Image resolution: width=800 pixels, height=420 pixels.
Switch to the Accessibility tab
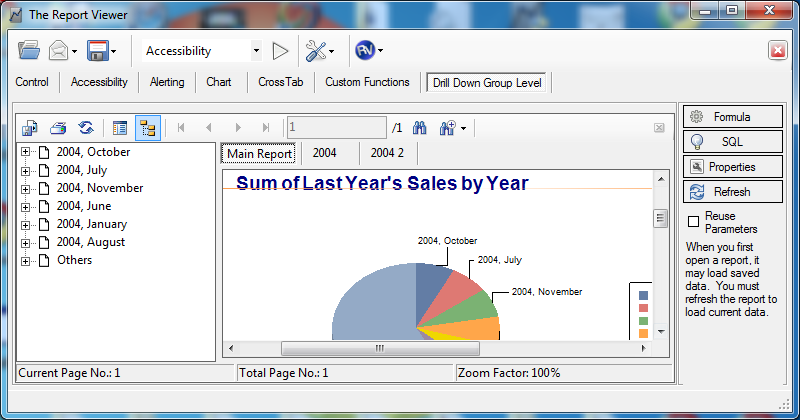(99, 82)
